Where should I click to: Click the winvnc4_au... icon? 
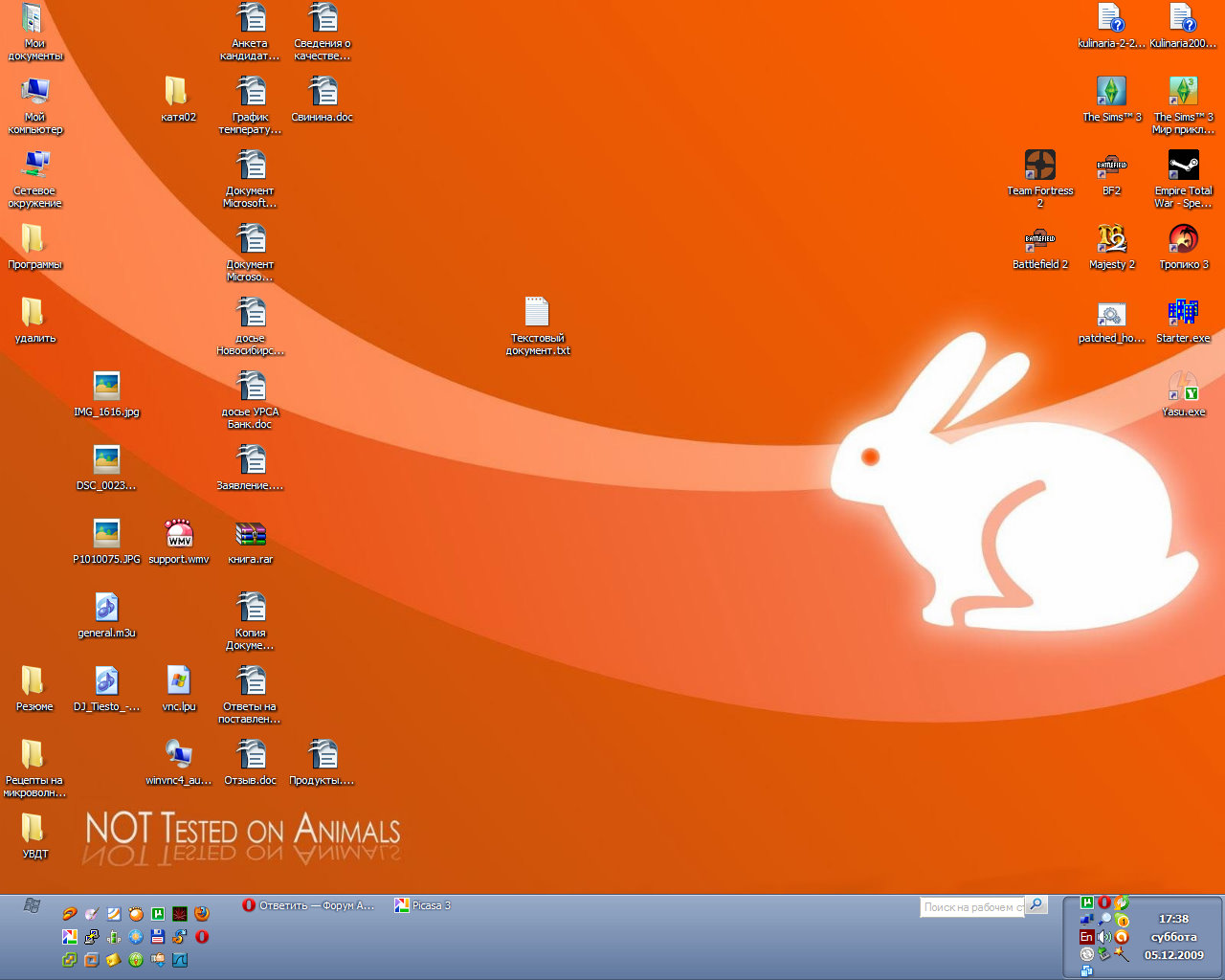pos(178,761)
